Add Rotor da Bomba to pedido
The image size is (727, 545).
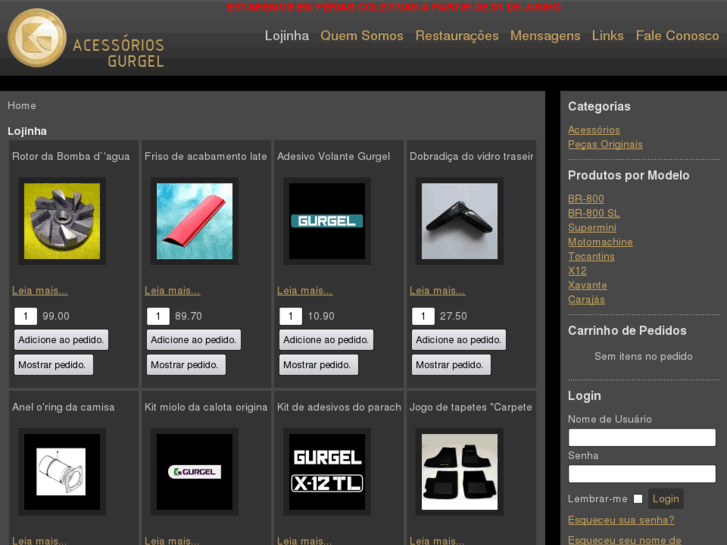[61, 340]
